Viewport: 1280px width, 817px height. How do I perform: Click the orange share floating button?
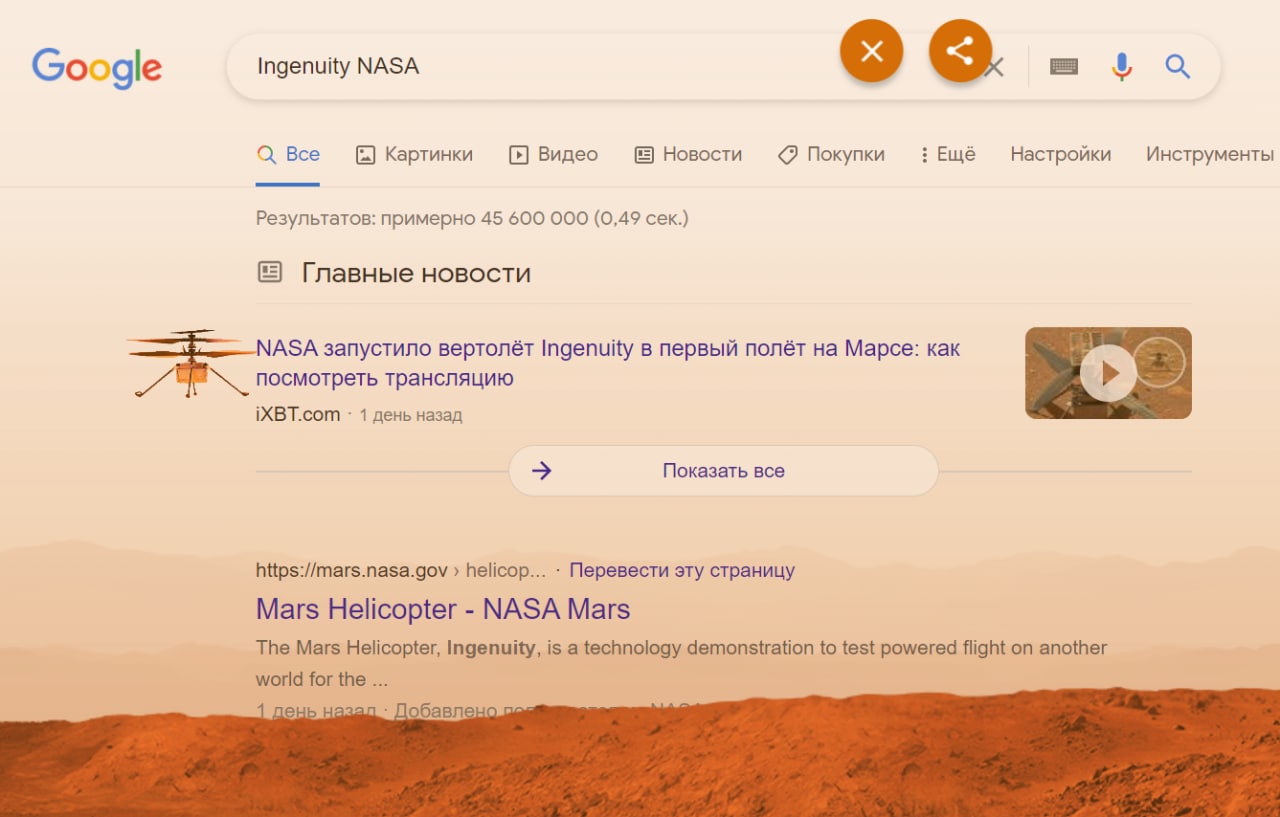(960, 51)
